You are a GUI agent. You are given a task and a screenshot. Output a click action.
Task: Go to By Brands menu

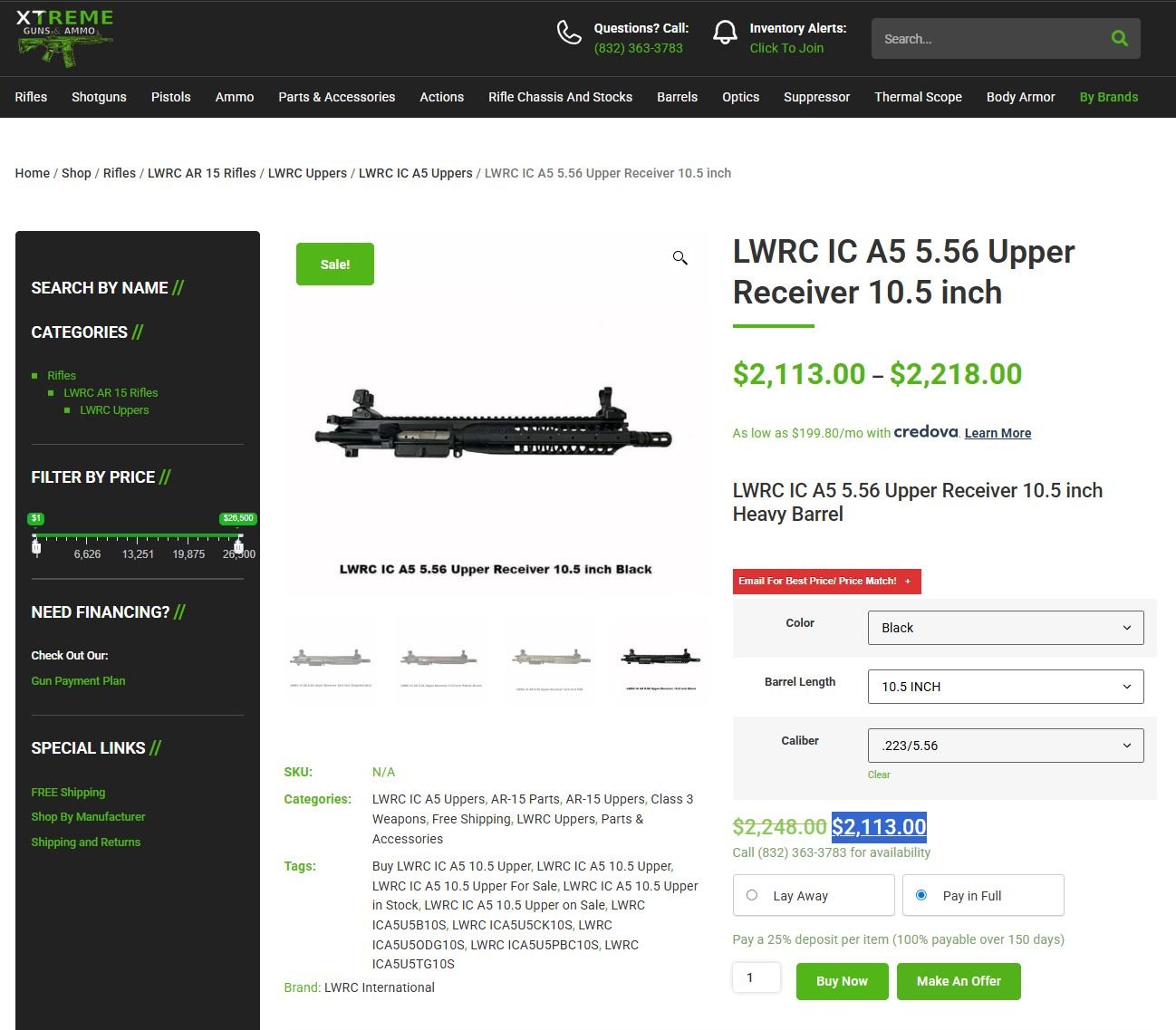(x=1108, y=97)
